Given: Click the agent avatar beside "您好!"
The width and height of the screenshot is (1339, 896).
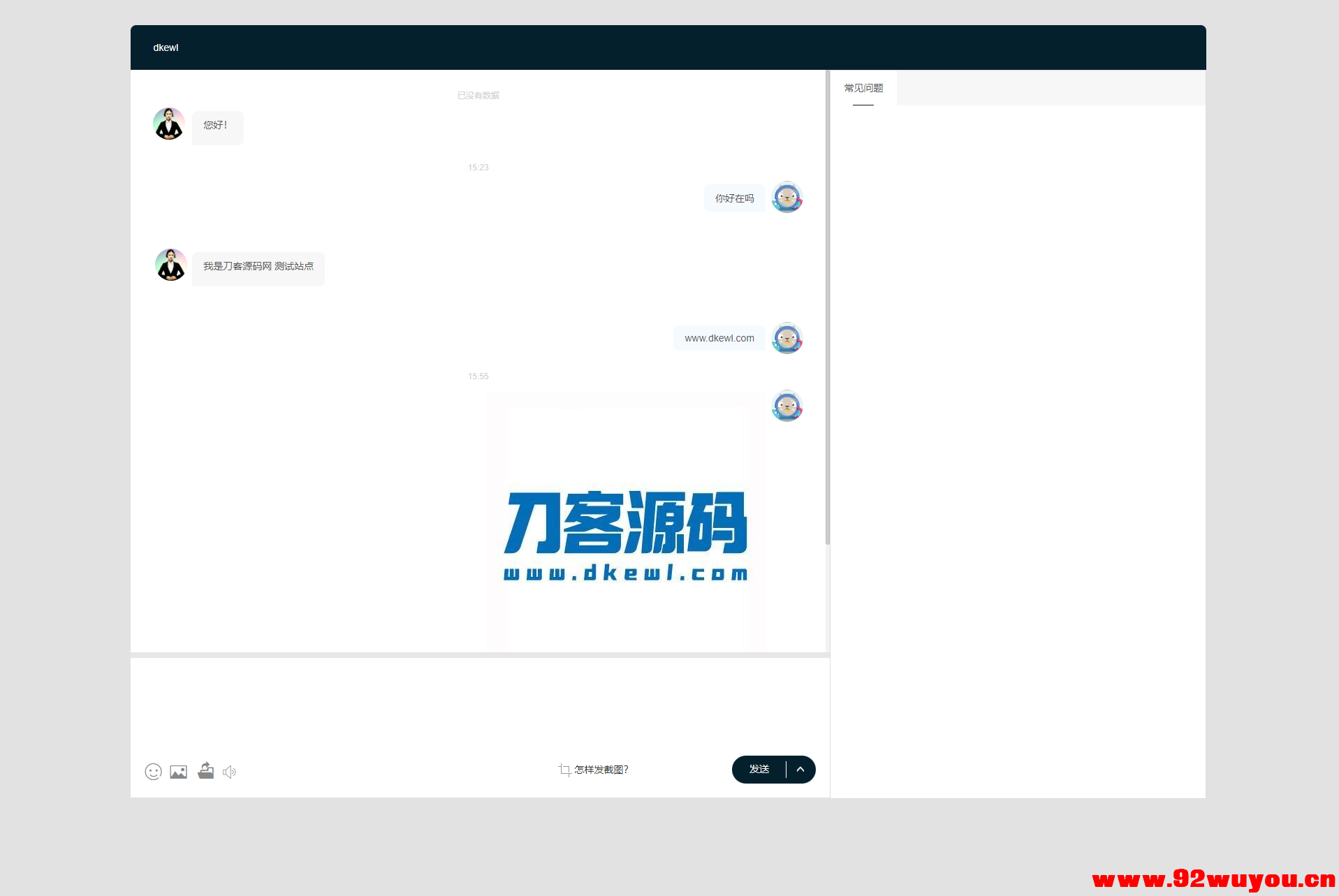Looking at the screenshot, I should click(168, 124).
